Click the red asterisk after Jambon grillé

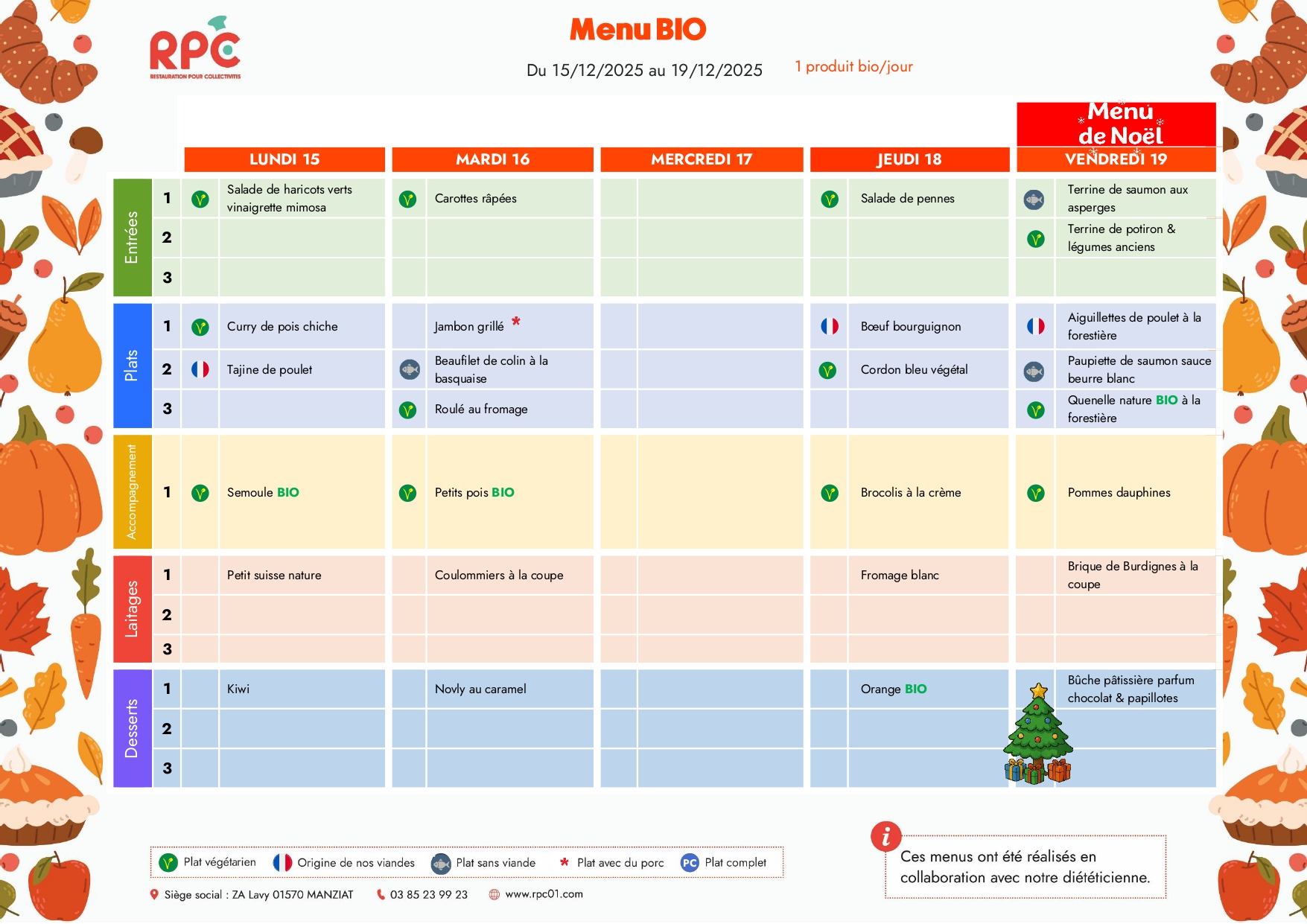pyautogui.click(x=515, y=322)
